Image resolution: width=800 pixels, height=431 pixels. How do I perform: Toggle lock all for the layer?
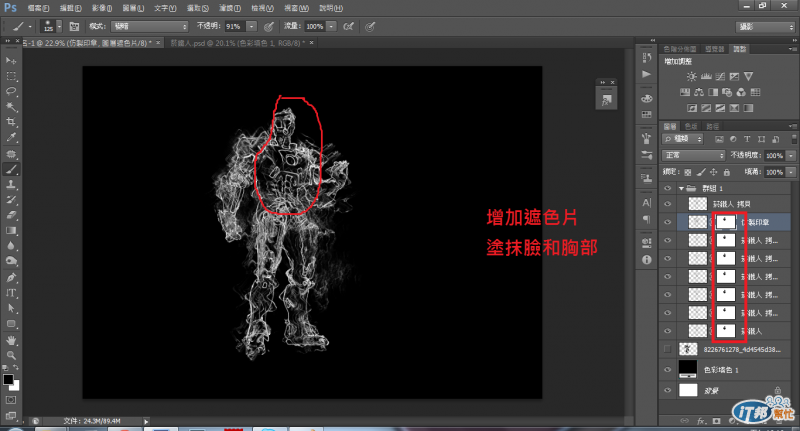point(727,172)
